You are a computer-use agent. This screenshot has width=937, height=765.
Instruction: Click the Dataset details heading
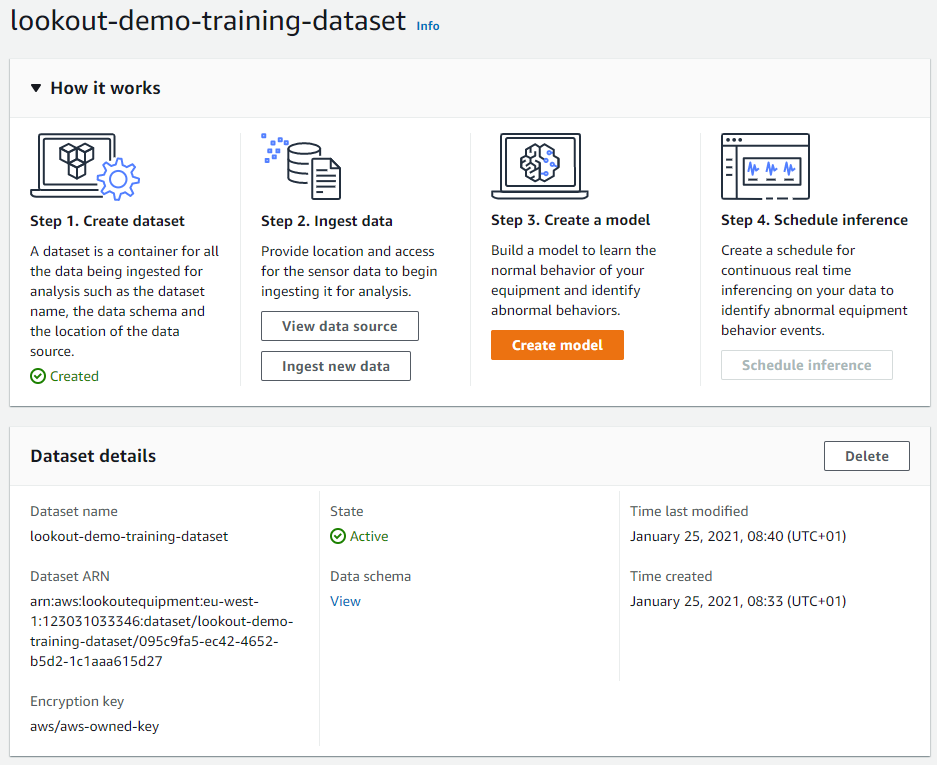[x=93, y=456]
